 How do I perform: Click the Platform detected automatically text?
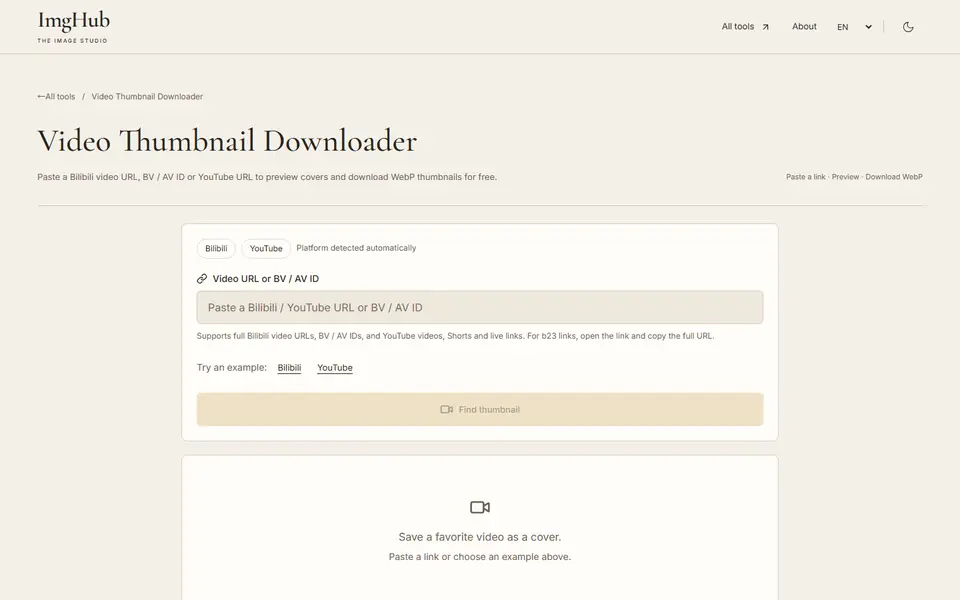coord(356,248)
